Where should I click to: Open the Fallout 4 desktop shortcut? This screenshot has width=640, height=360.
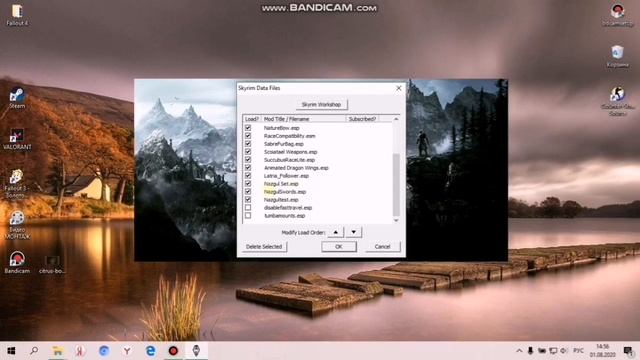pyautogui.click(x=17, y=15)
